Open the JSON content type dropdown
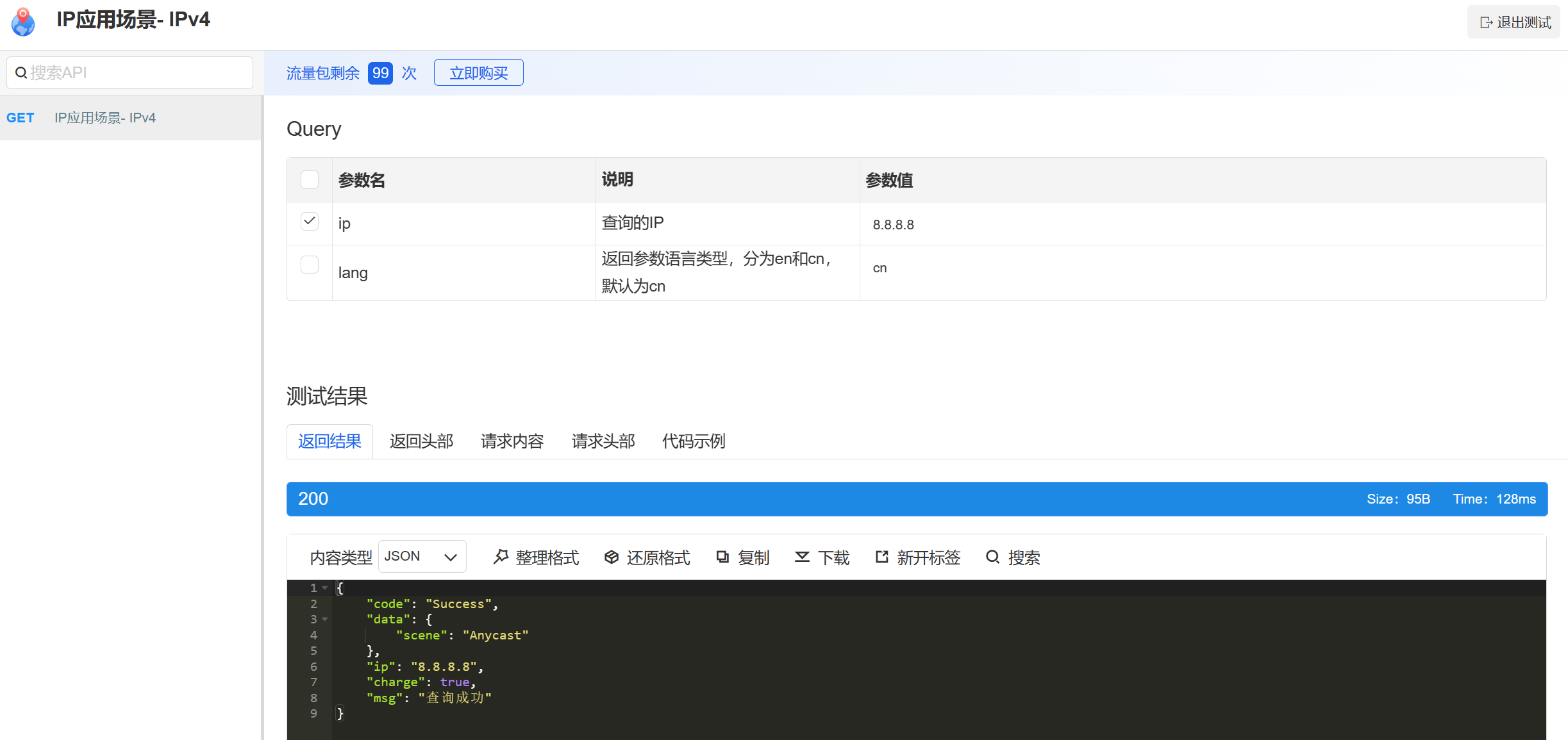The width and height of the screenshot is (1568, 740). coord(422,557)
